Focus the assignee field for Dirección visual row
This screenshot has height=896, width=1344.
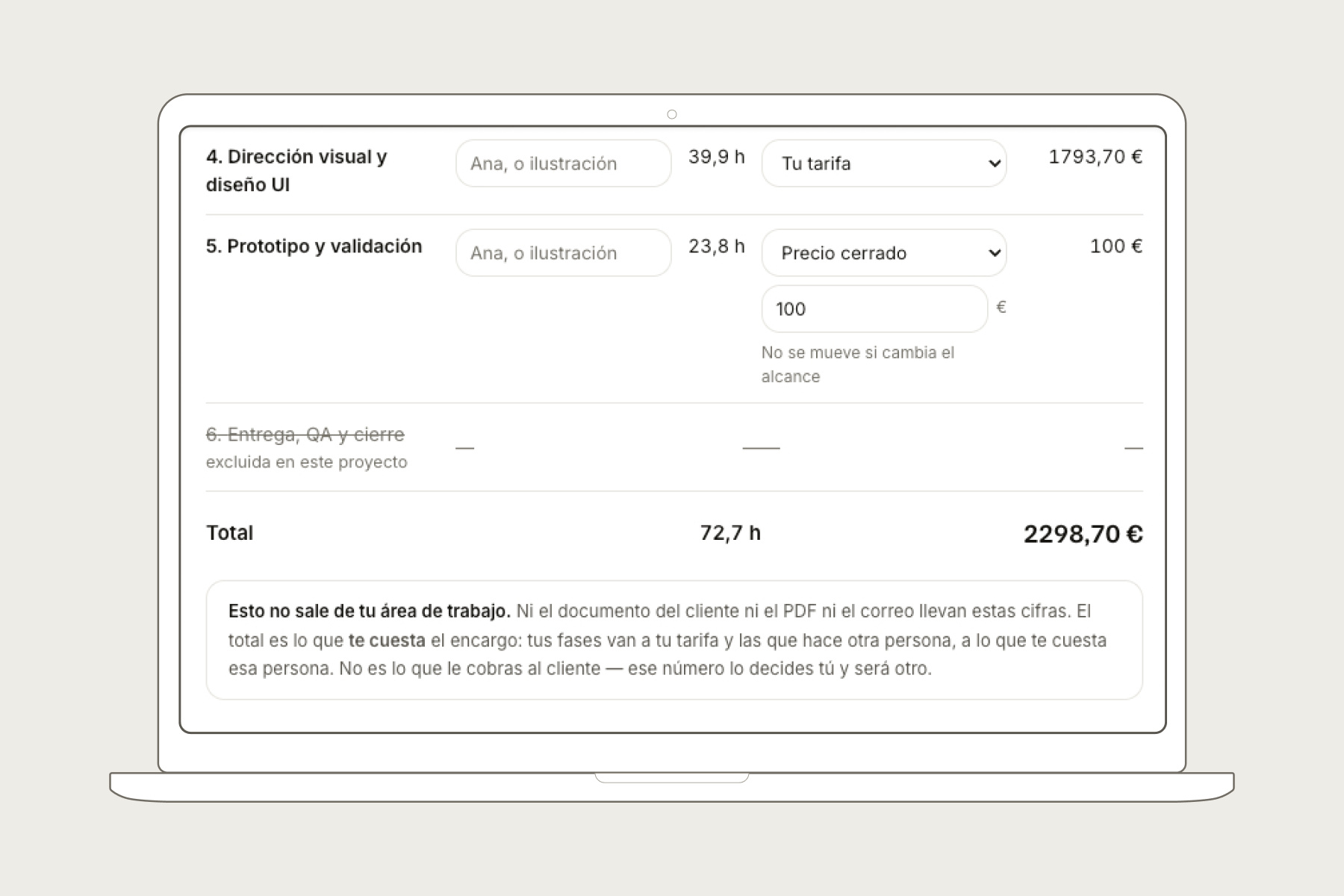(564, 164)
